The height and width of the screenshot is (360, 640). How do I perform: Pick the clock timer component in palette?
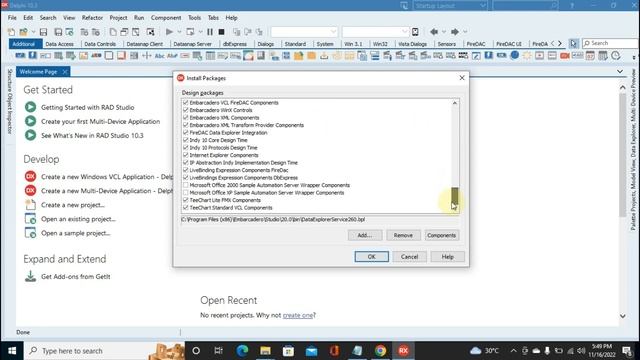pyautogui.click(x=616, y=55)
